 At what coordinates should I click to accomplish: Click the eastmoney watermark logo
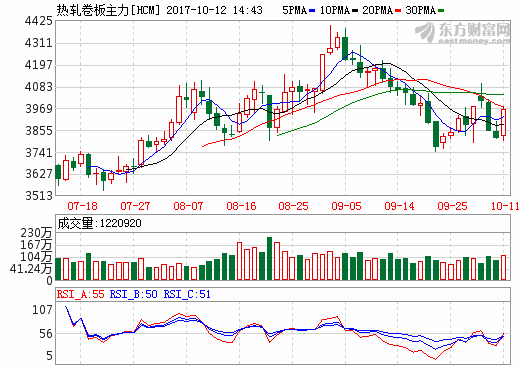(x=463, y=33)
